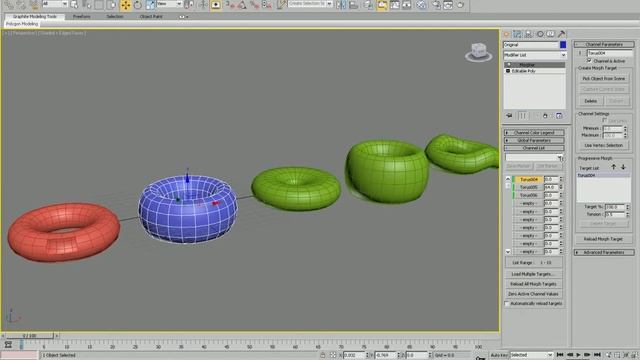Collapse the Channel Parameters rollout
The image size is (640, 360).
coord(604,44)
